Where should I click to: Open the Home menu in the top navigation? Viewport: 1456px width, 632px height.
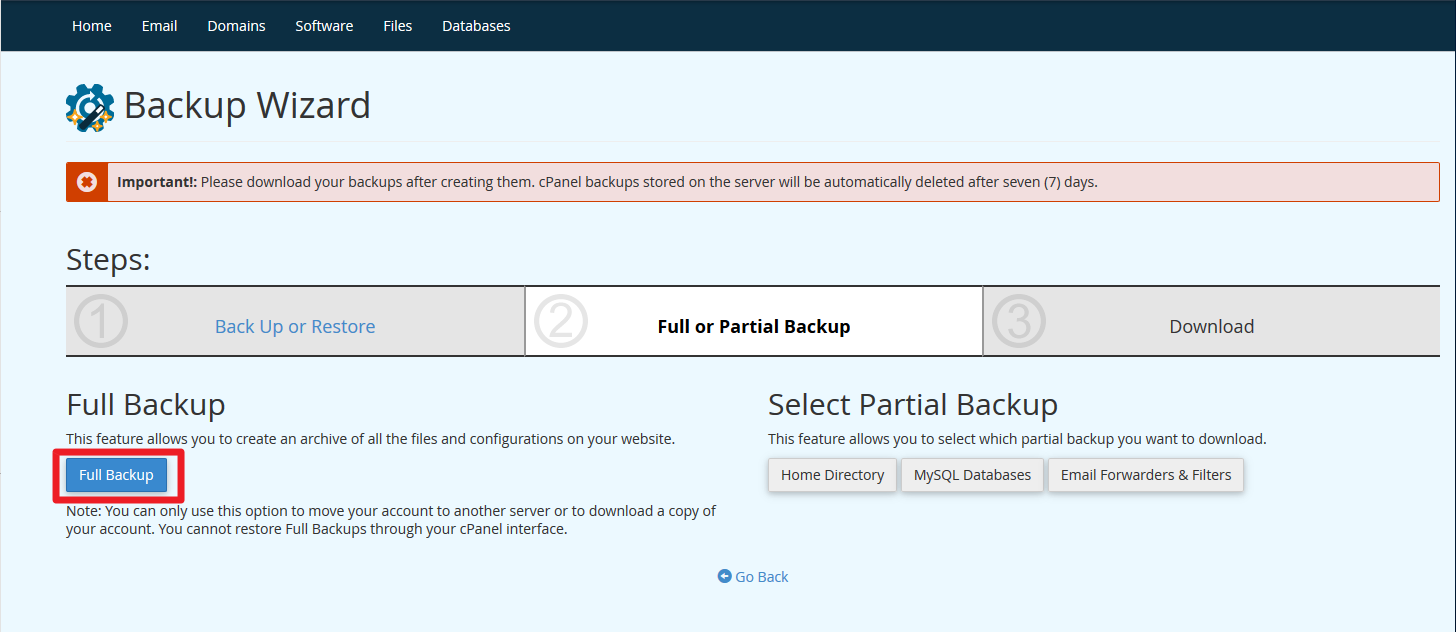tap(92, 26)
